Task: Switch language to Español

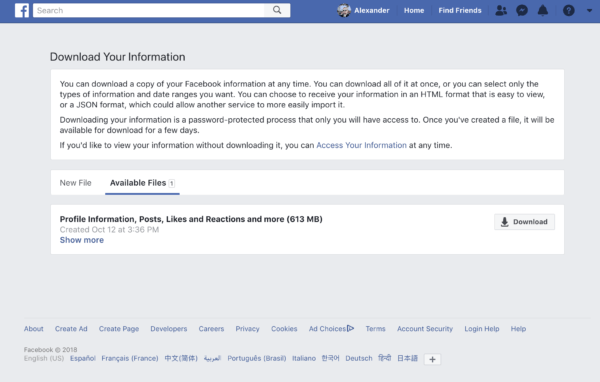Action: pos(83,359)
